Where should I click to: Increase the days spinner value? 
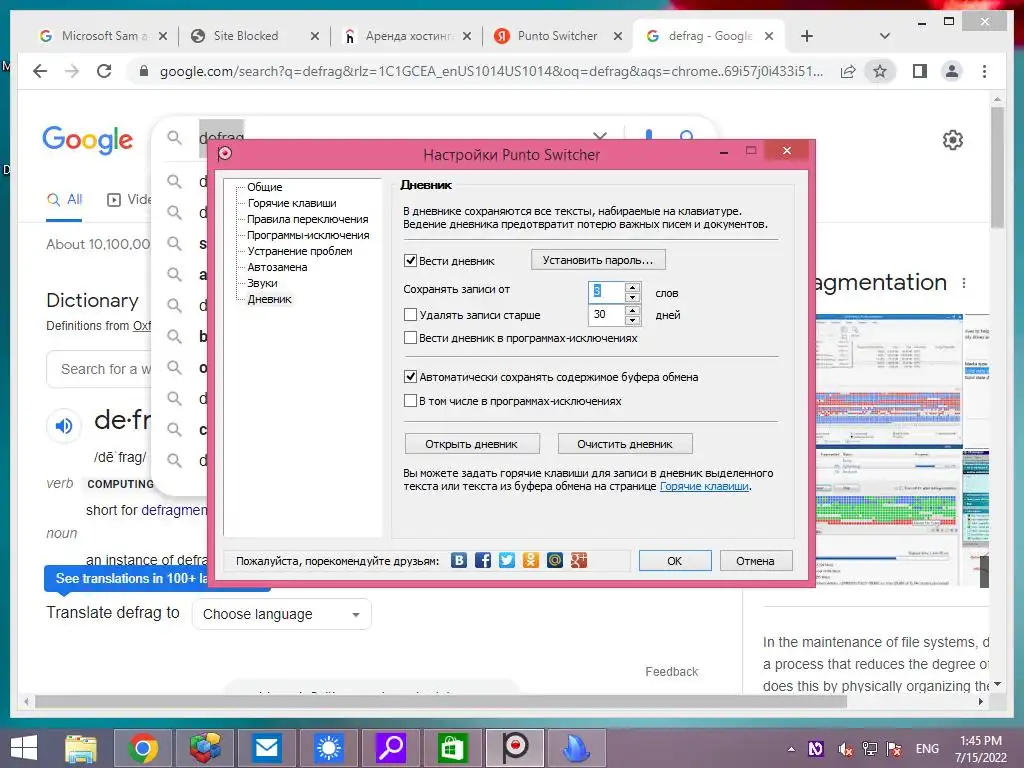tap(632, 310)
